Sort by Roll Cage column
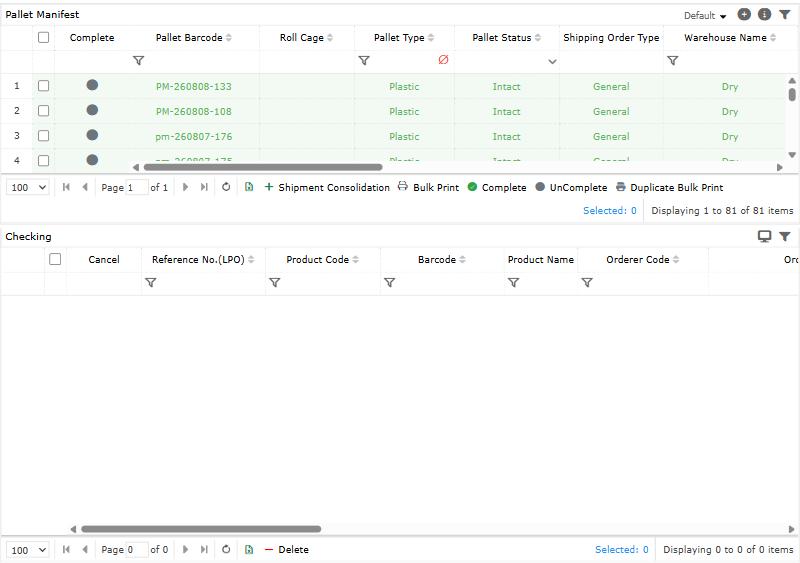The image size is (800, 563). tap(330, 38)
